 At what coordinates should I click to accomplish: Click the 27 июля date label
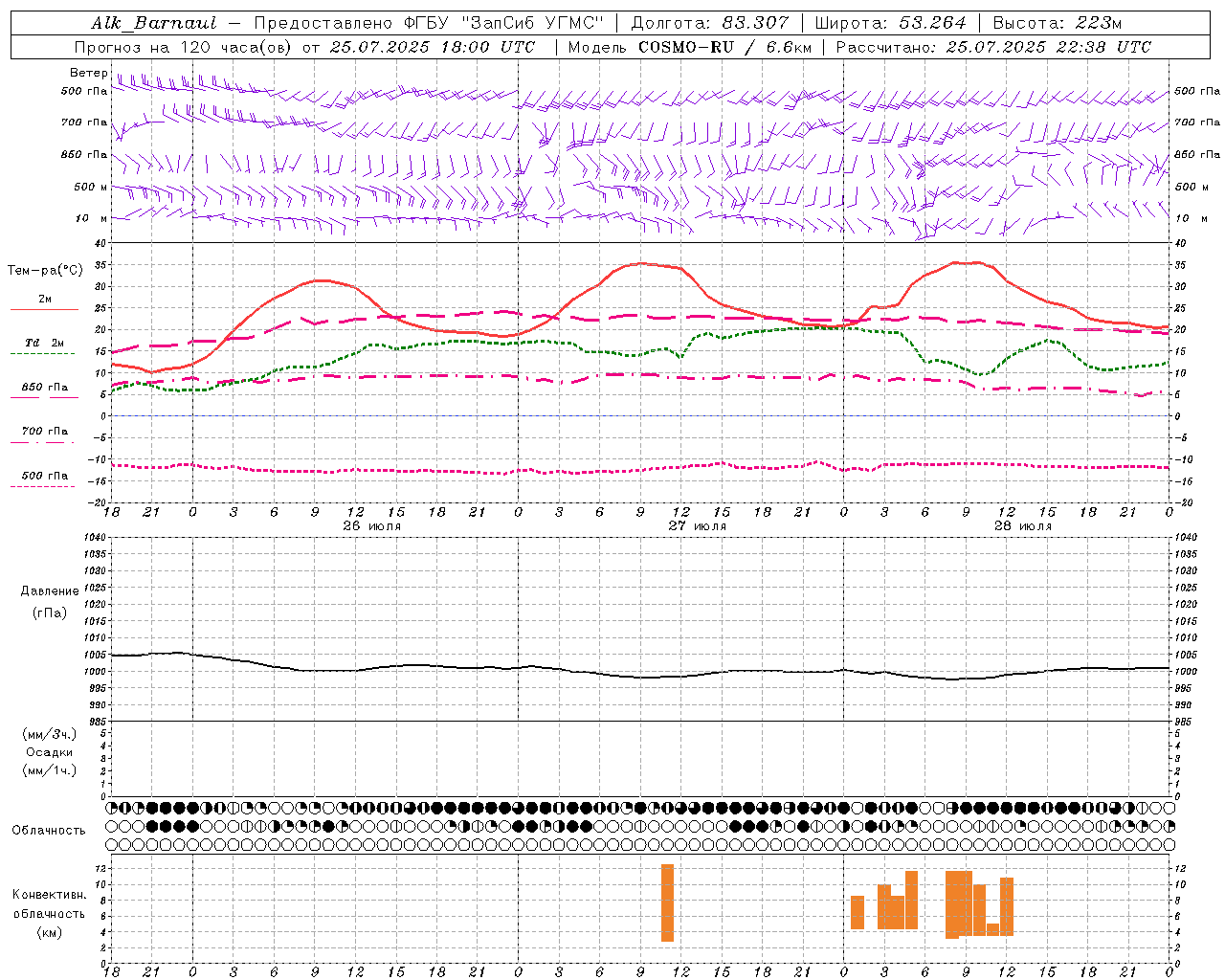click(697, 525)
